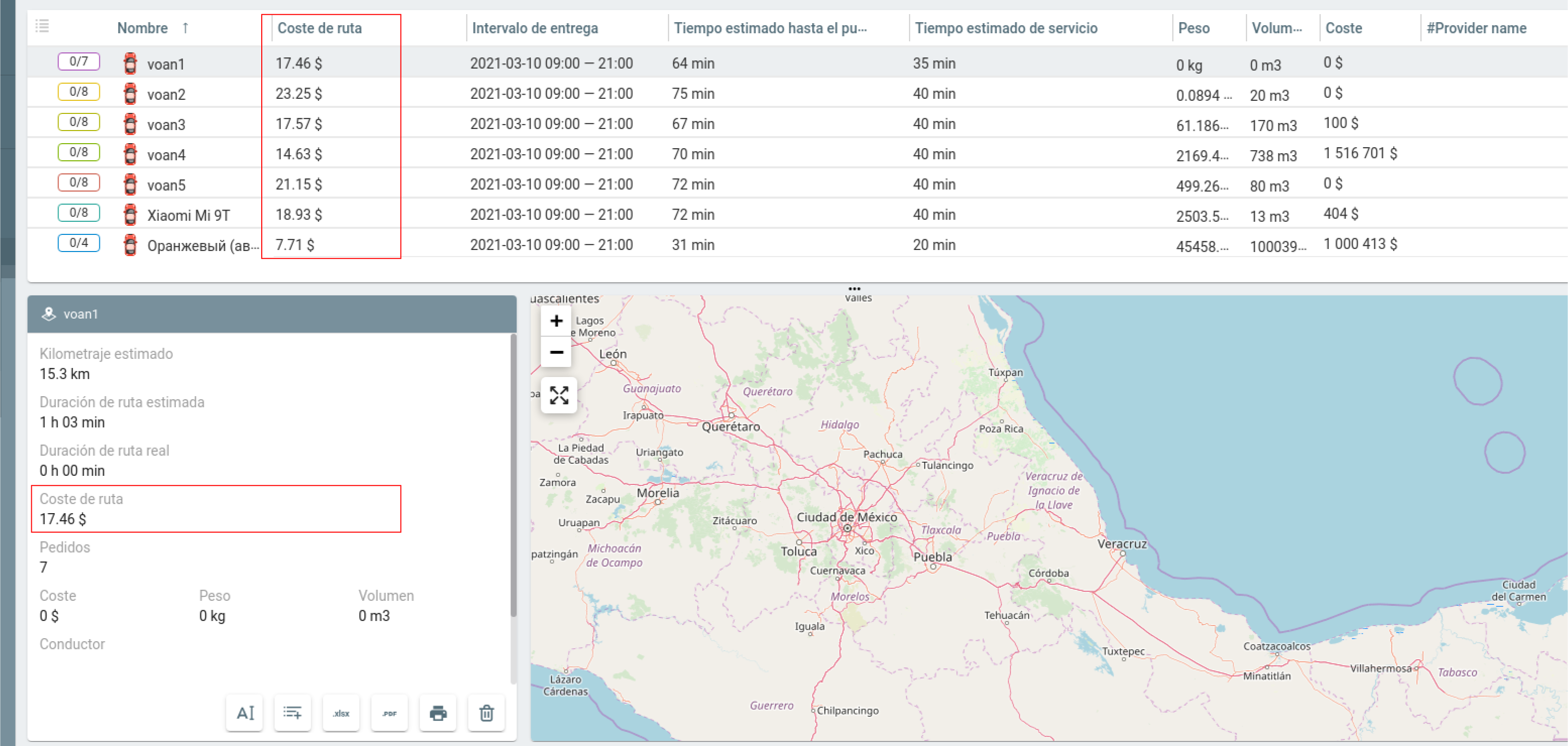Print the voan1 route
The width and height of the screenshot is (1568, 746).
(438, 713)
